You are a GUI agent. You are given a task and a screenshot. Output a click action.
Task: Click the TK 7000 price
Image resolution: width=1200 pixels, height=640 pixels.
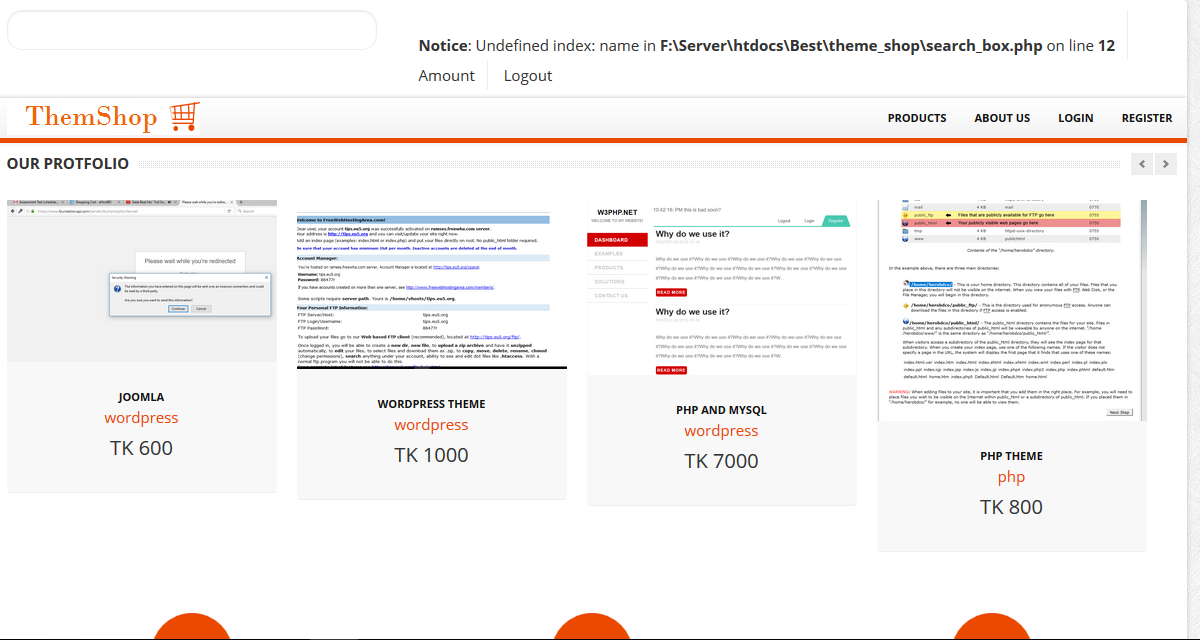coord(721,461)
